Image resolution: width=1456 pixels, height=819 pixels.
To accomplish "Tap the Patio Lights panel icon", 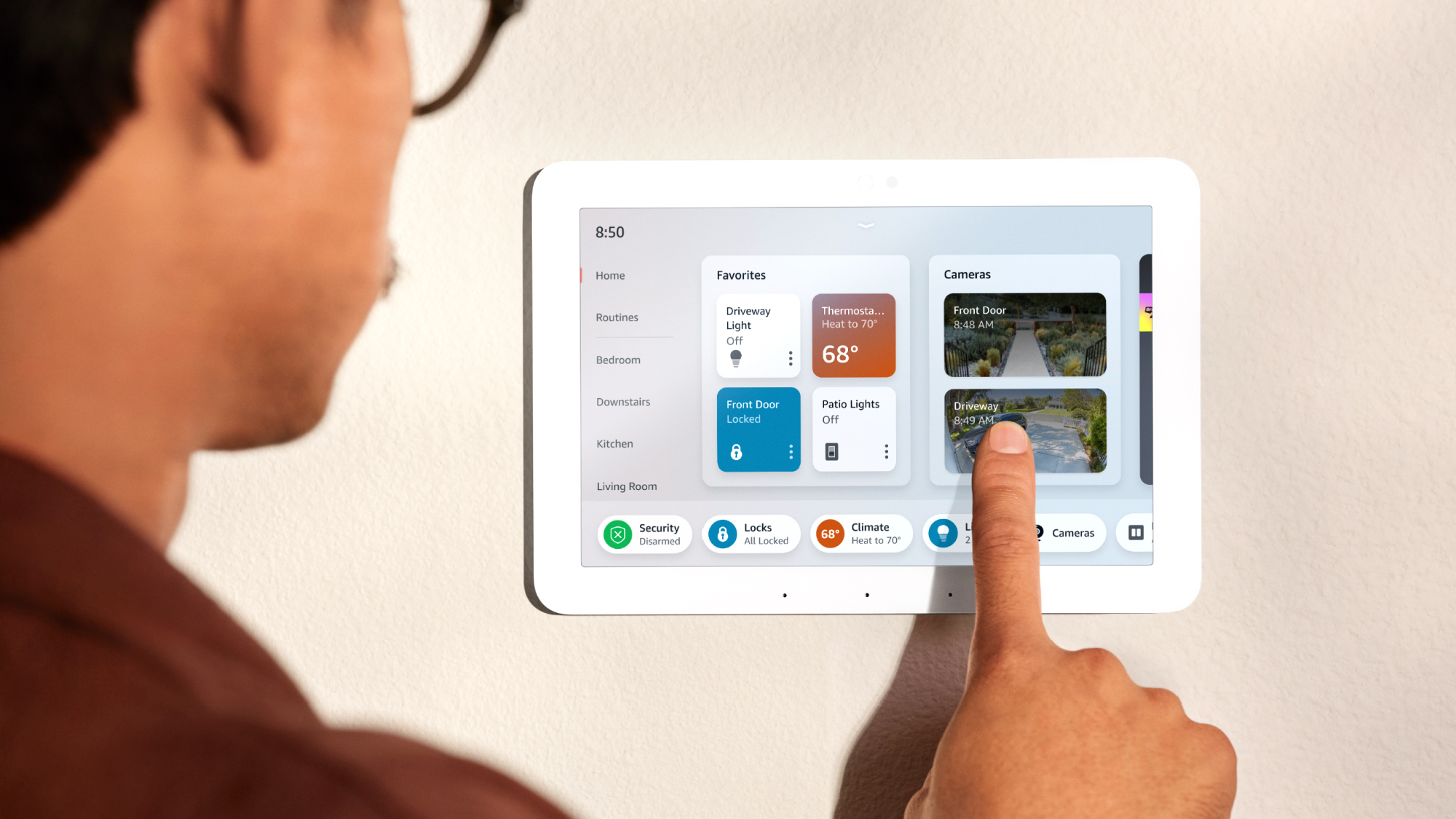I will click(831, 450).
